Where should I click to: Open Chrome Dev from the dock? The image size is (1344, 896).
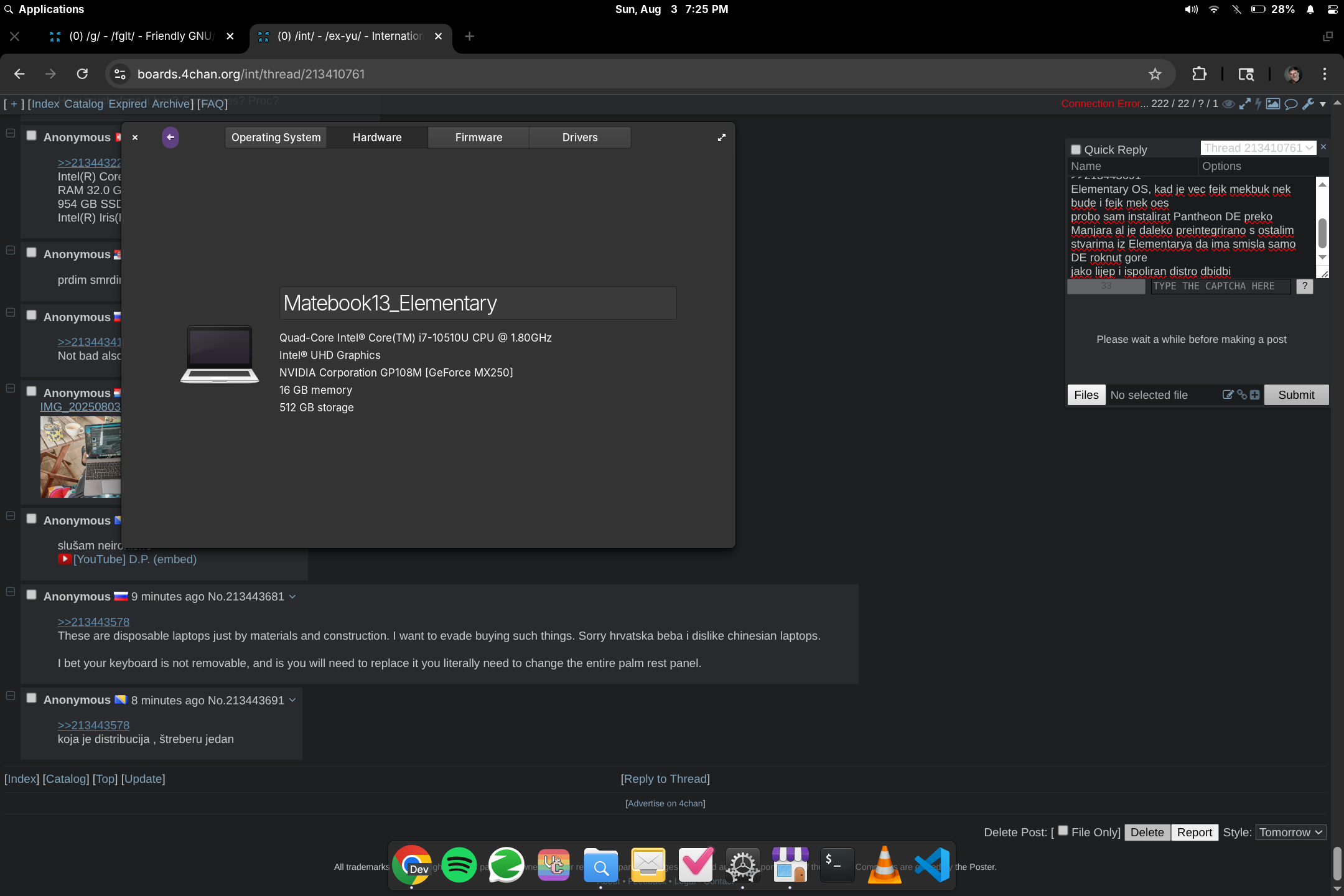[x=412, y=865]
